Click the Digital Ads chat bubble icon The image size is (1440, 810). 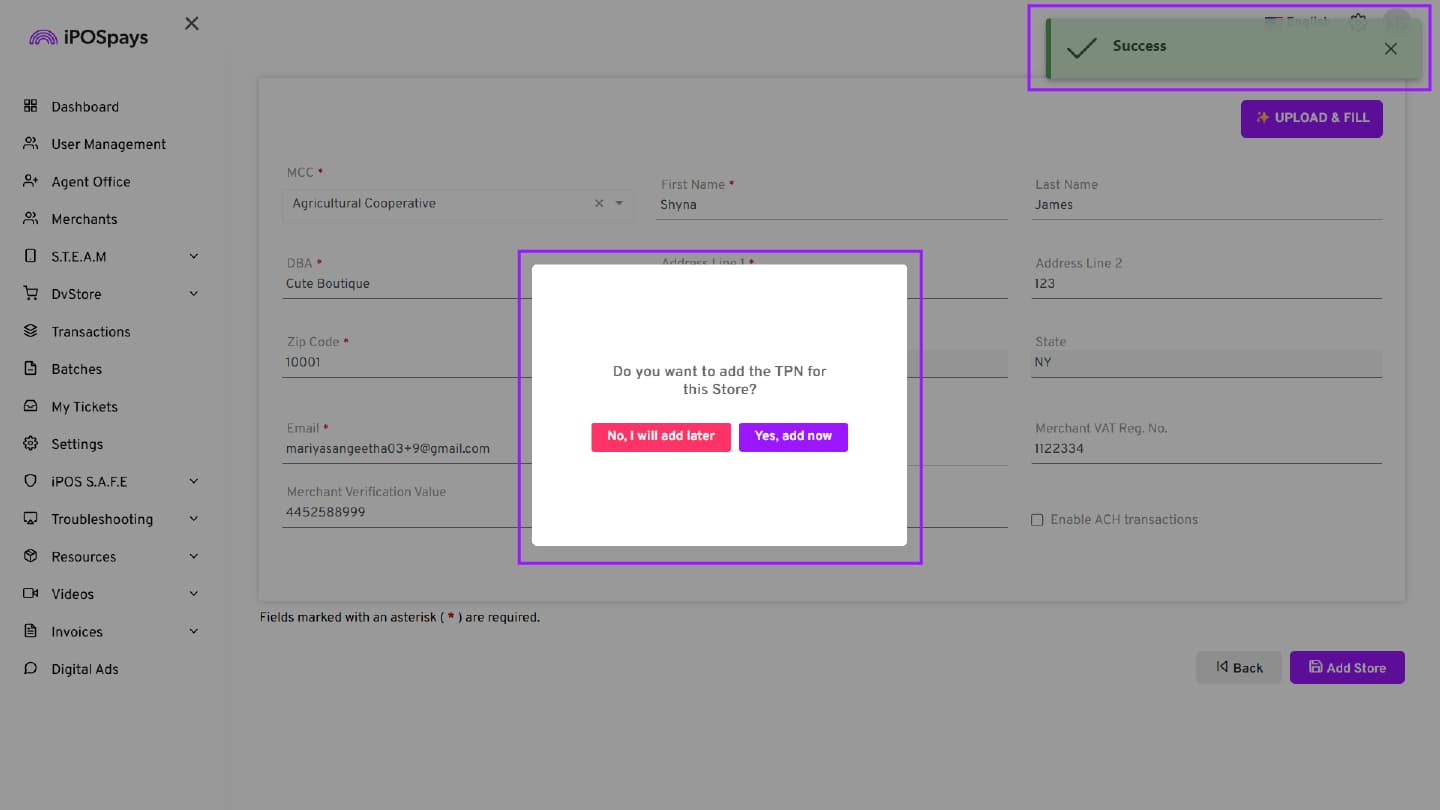coord(30,669)
